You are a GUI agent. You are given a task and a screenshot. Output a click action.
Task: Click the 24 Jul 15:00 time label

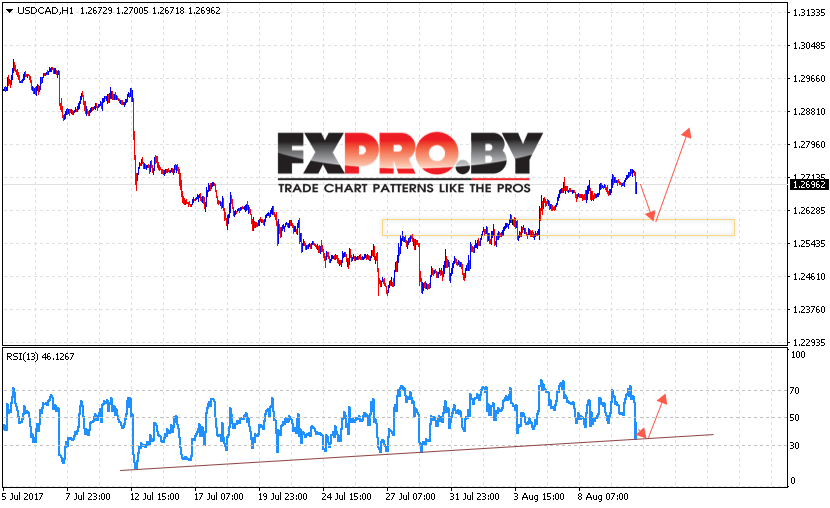tap(346, 496)
